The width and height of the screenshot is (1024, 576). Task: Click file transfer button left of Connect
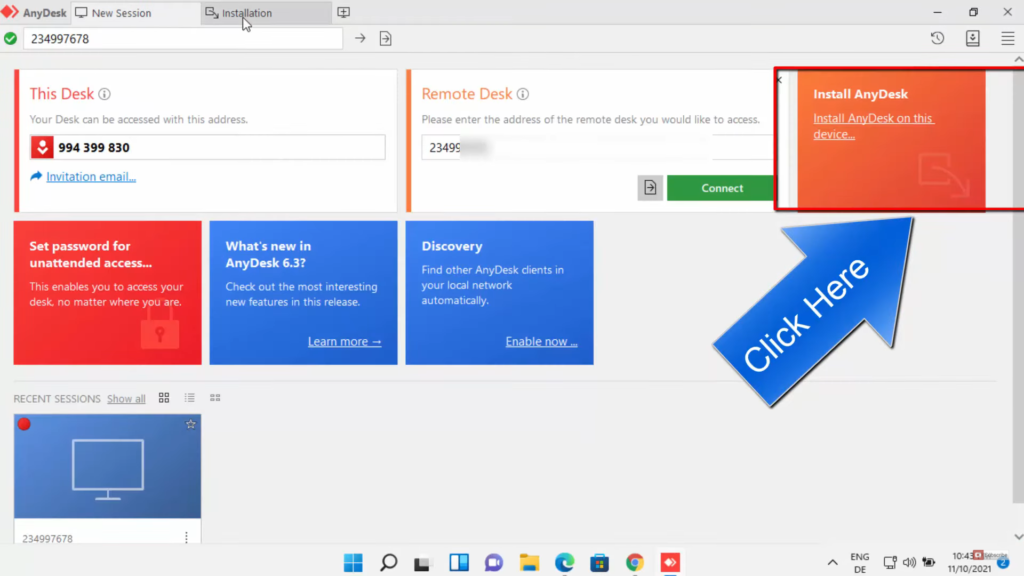pos(650,188)
